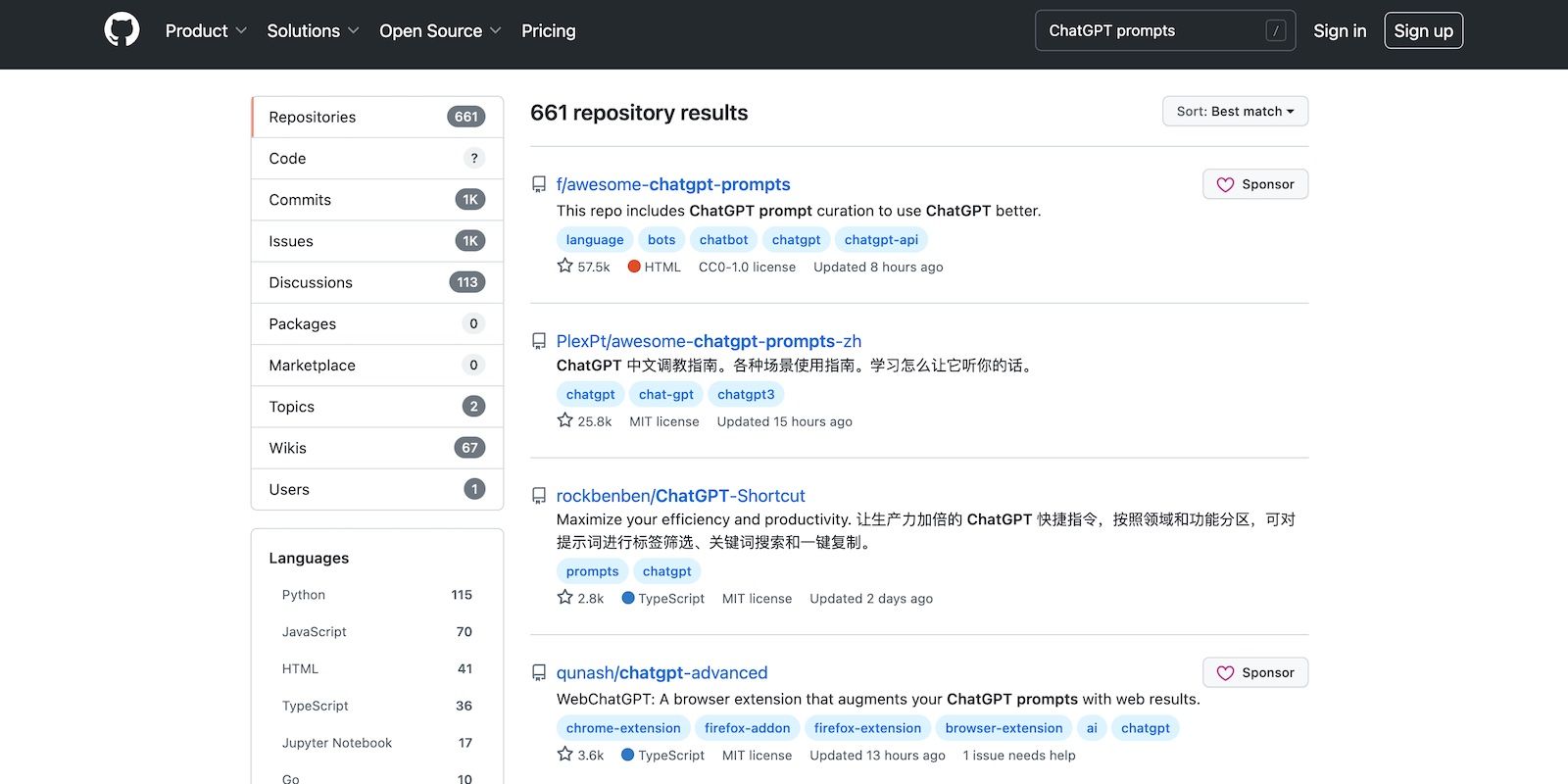Screen dimensions: 1568x784
Task: Sponsor the qunash/chatgpt-advanced repository
Action: 1255,672
